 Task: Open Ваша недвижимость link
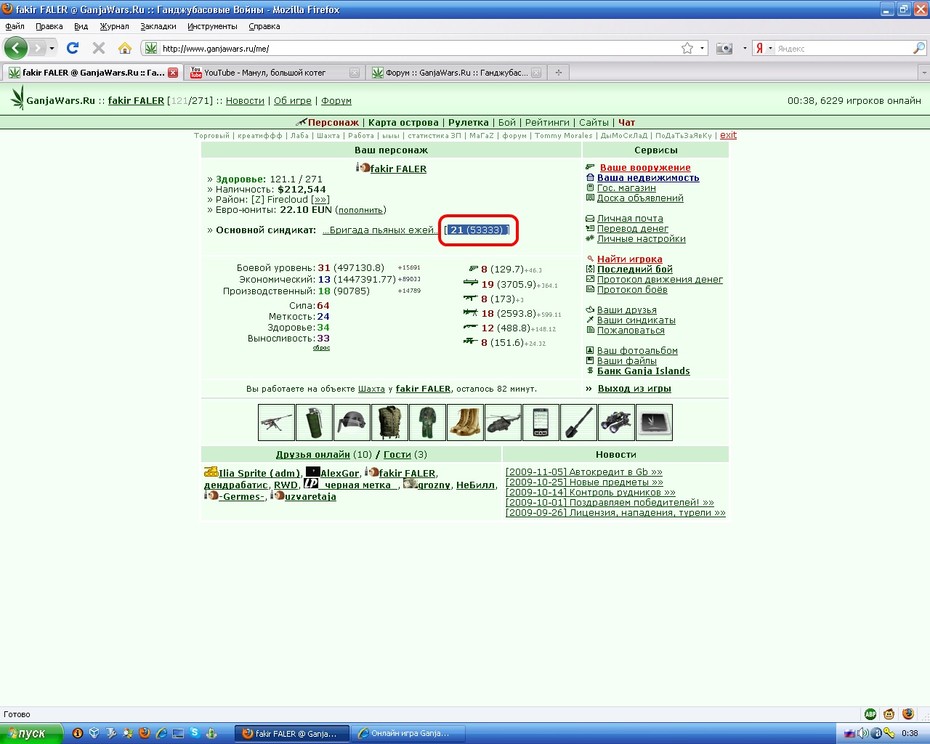tap(648, 178)
